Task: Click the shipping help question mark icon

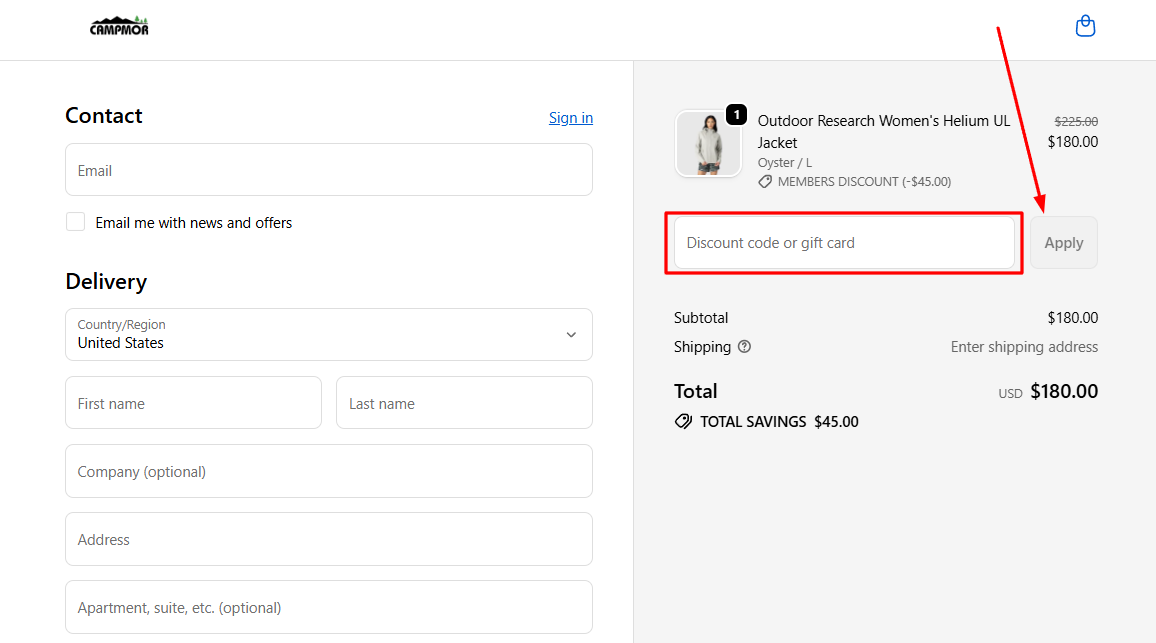Action: click(x=745, y=347)
